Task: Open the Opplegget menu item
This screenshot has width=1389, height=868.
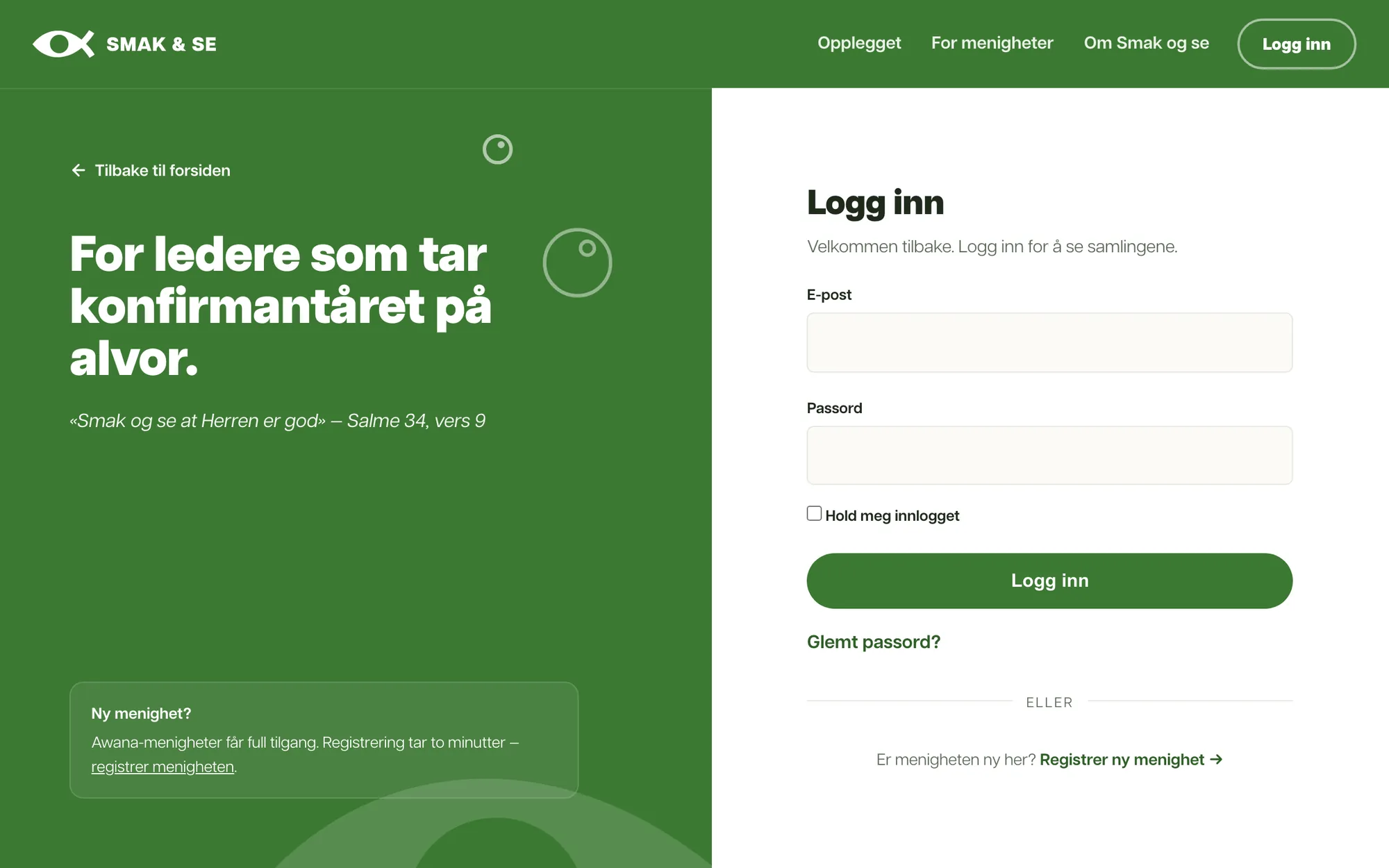Action: coord(859,43)
